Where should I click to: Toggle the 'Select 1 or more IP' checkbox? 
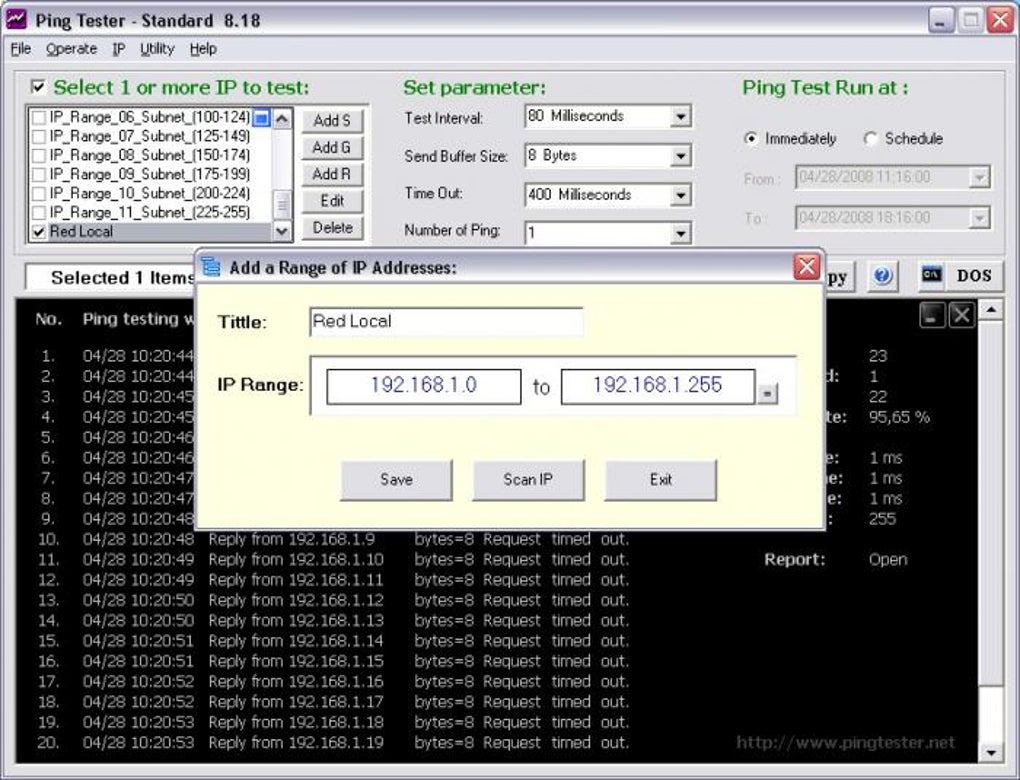pos(38,87)
